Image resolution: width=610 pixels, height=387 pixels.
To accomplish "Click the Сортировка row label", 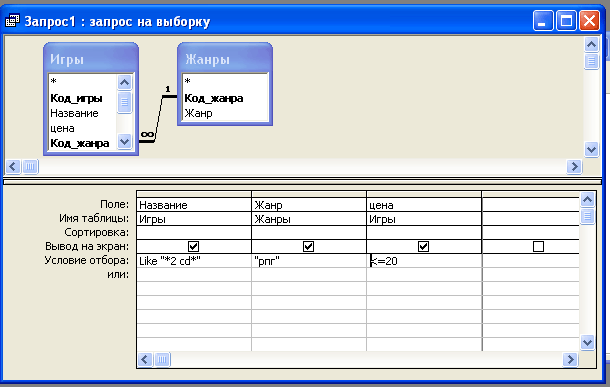I will [96, 232].
